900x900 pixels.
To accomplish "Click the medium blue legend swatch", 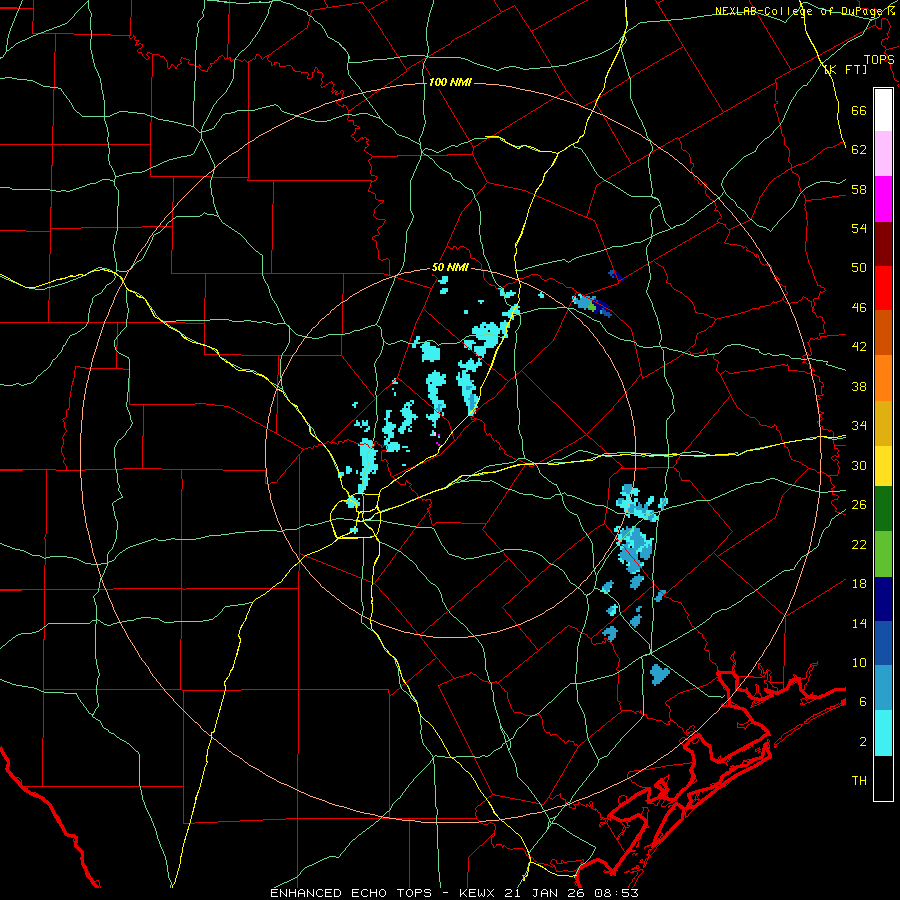I will 883,643.
